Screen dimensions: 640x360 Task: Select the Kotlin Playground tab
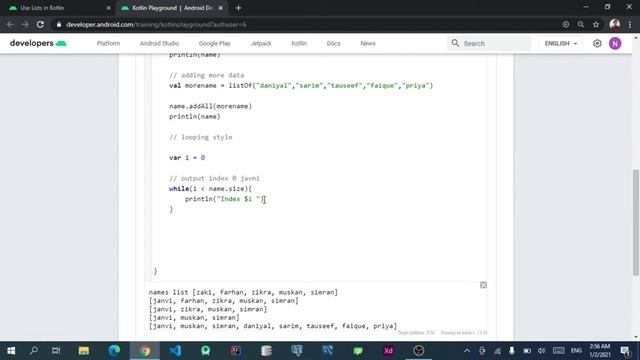click(172, 8)
